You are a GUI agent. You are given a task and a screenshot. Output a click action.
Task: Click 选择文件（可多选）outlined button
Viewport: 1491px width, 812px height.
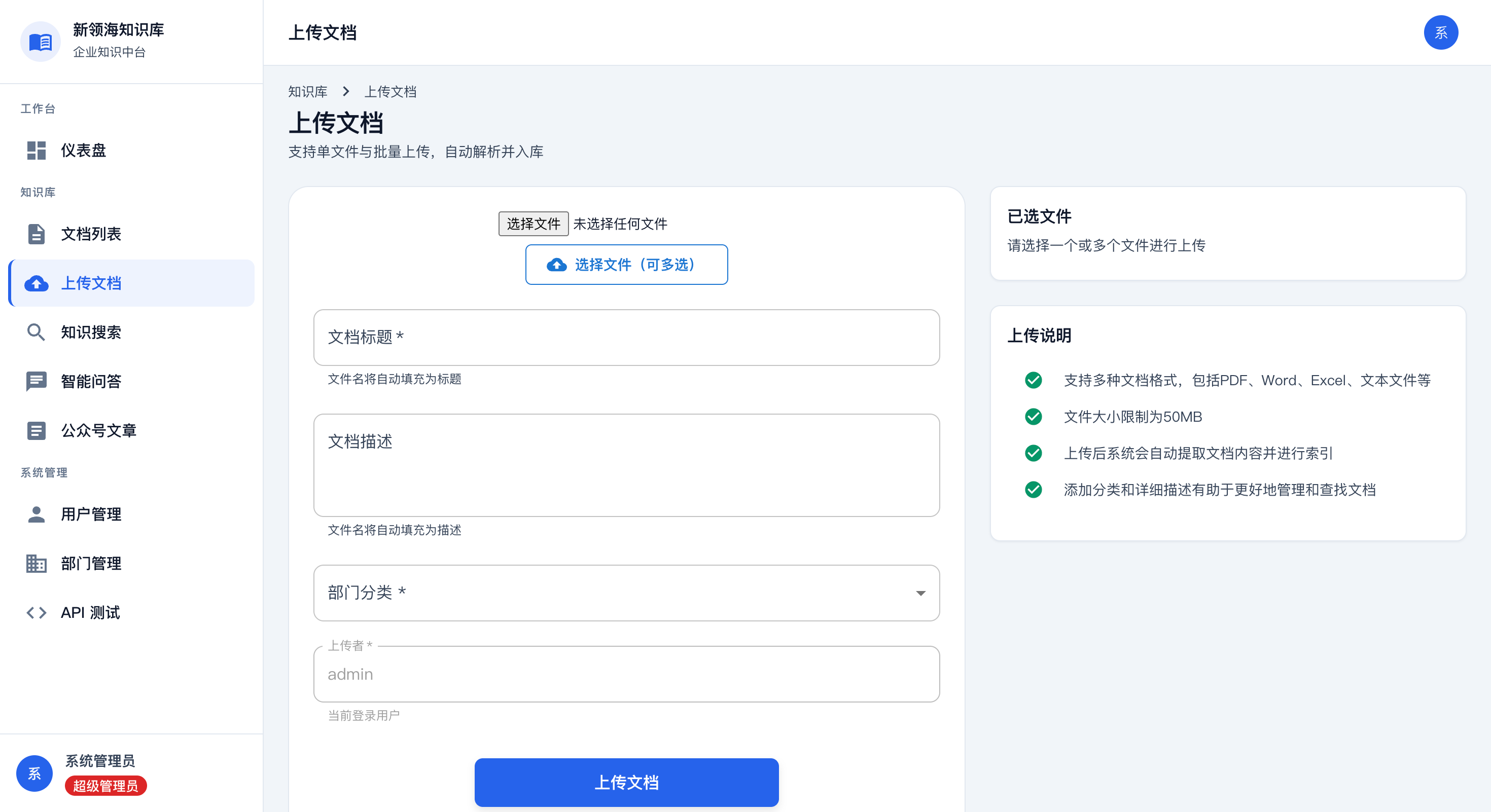(626, 264)
